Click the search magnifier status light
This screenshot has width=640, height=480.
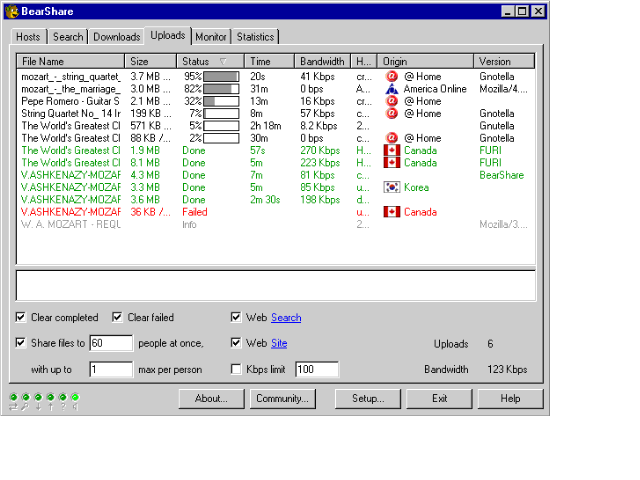(x=26, y=397)
